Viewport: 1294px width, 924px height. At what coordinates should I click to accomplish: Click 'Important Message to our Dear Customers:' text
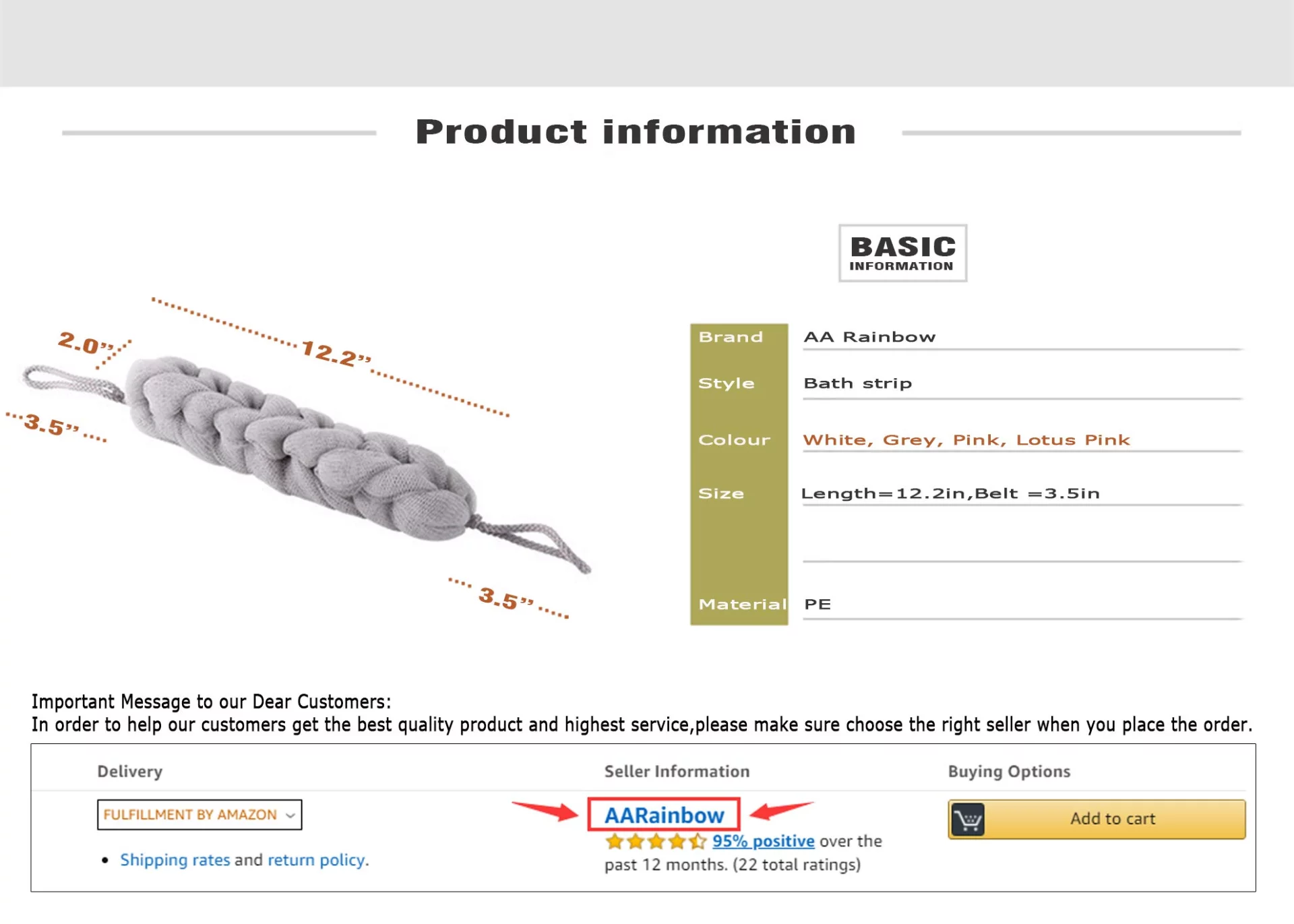pyautogui.click(x=211, y=702)
